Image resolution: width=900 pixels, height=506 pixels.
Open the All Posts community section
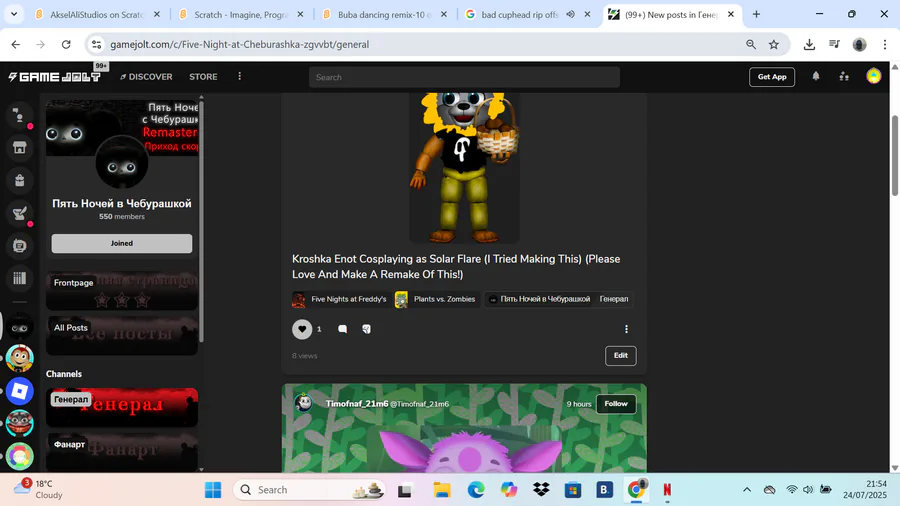[x=122, y=335]
